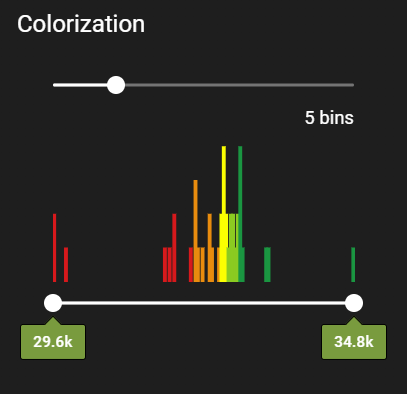Click the white filled bins slider track

(x=80, y=85)
